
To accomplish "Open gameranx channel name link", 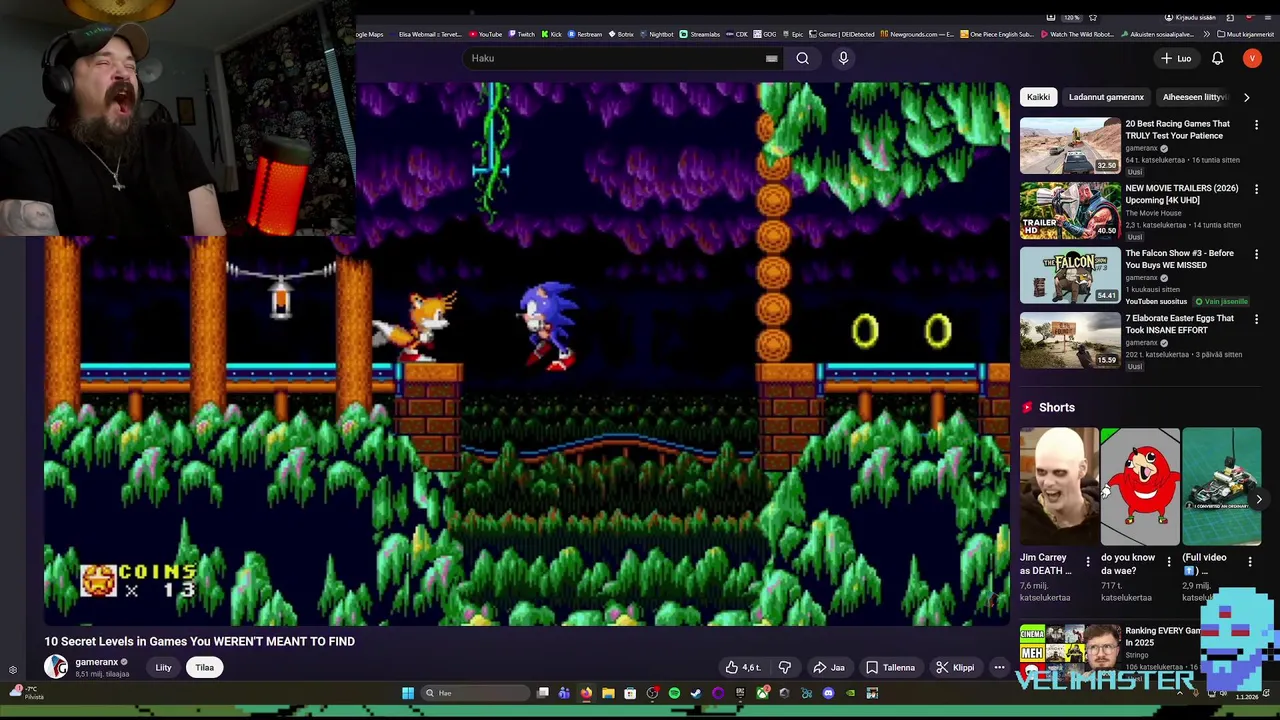I will coord(97,662).
